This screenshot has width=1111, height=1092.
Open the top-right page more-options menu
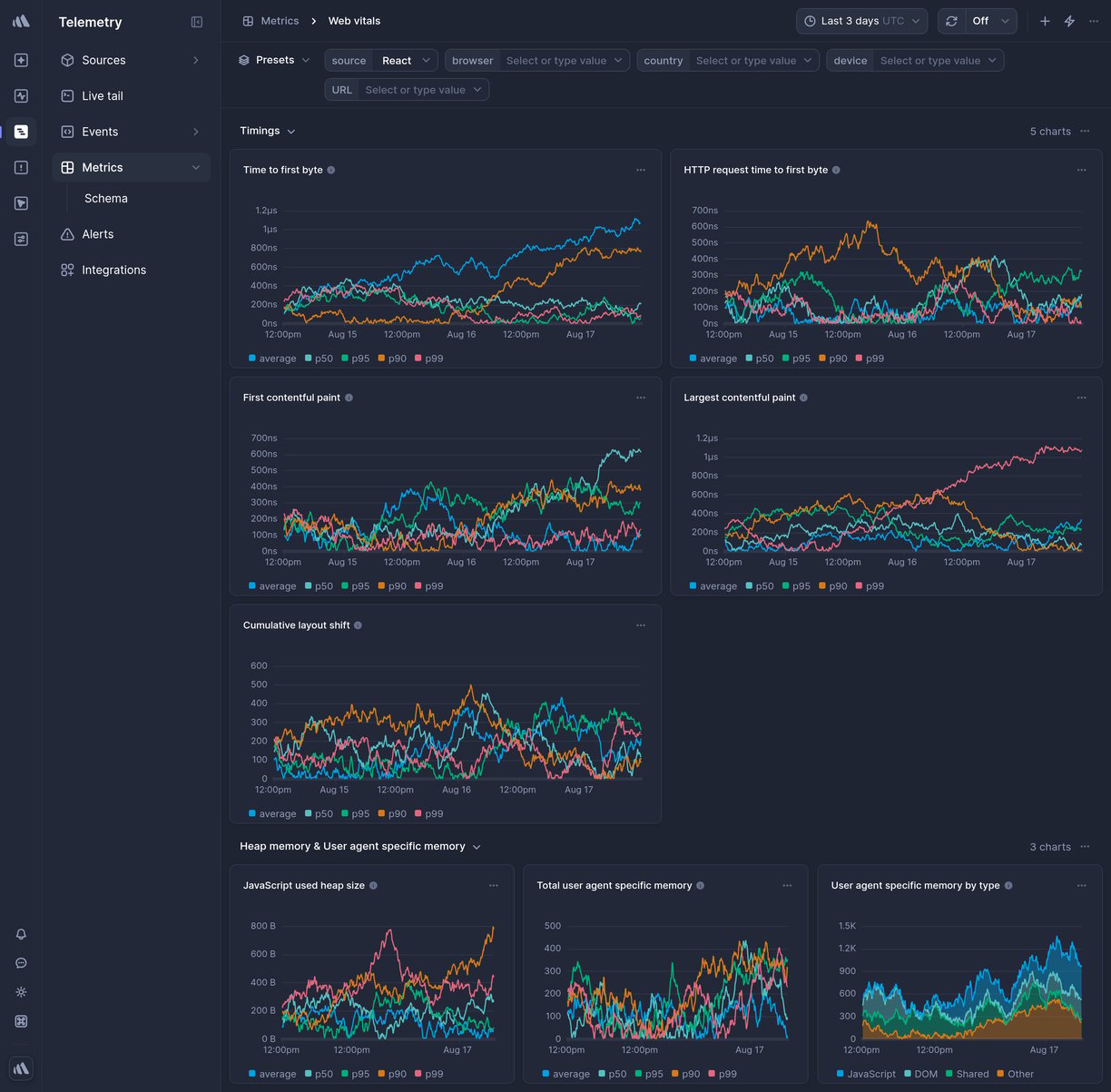1094,21
